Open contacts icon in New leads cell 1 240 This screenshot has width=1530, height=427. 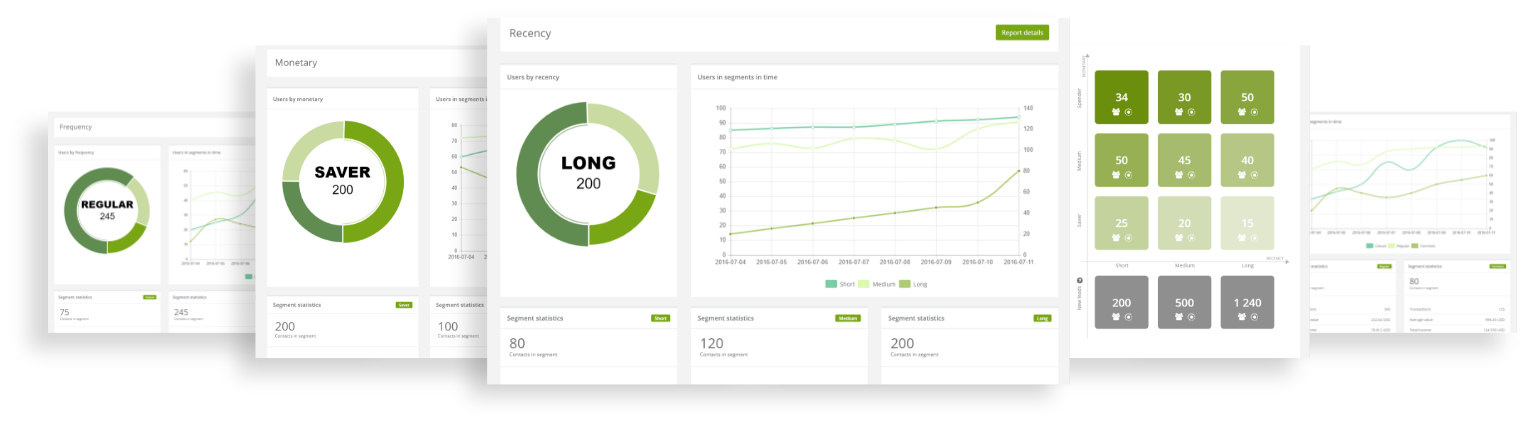coord(1242,317)
